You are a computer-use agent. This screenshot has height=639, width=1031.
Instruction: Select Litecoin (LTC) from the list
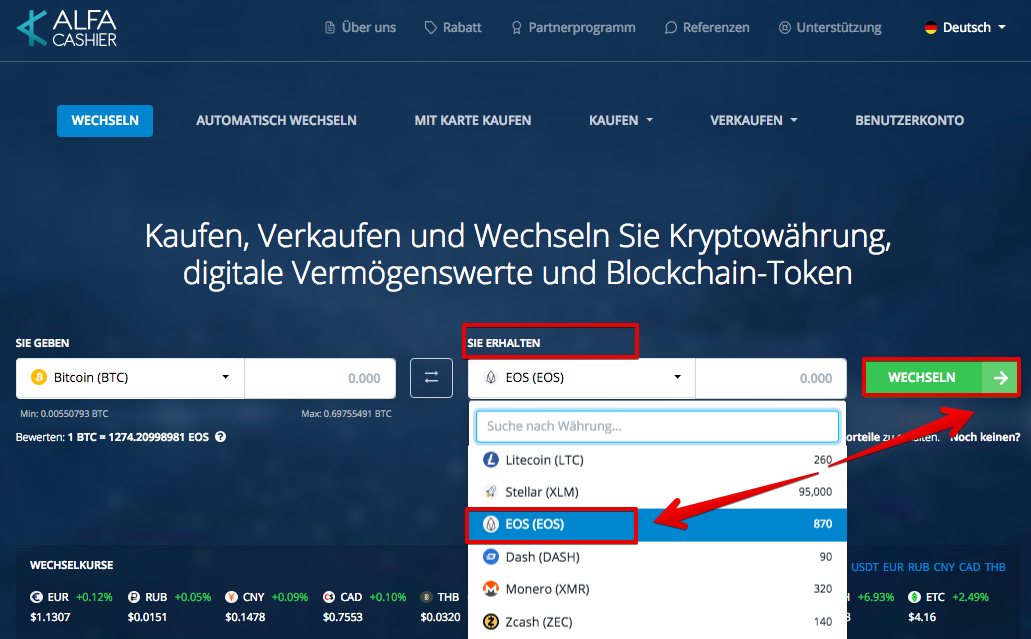pos(658,460)
